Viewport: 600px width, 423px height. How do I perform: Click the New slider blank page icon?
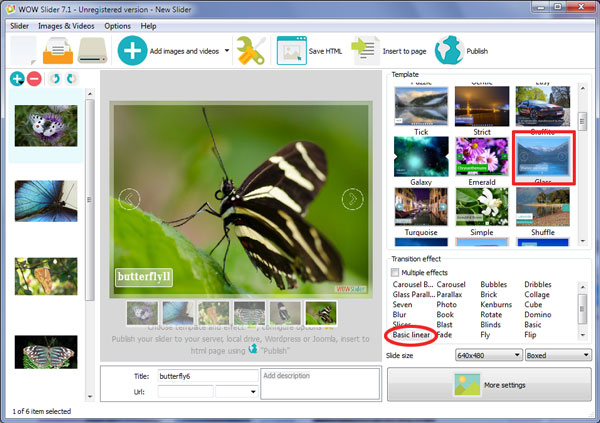(x=23, y=51)
